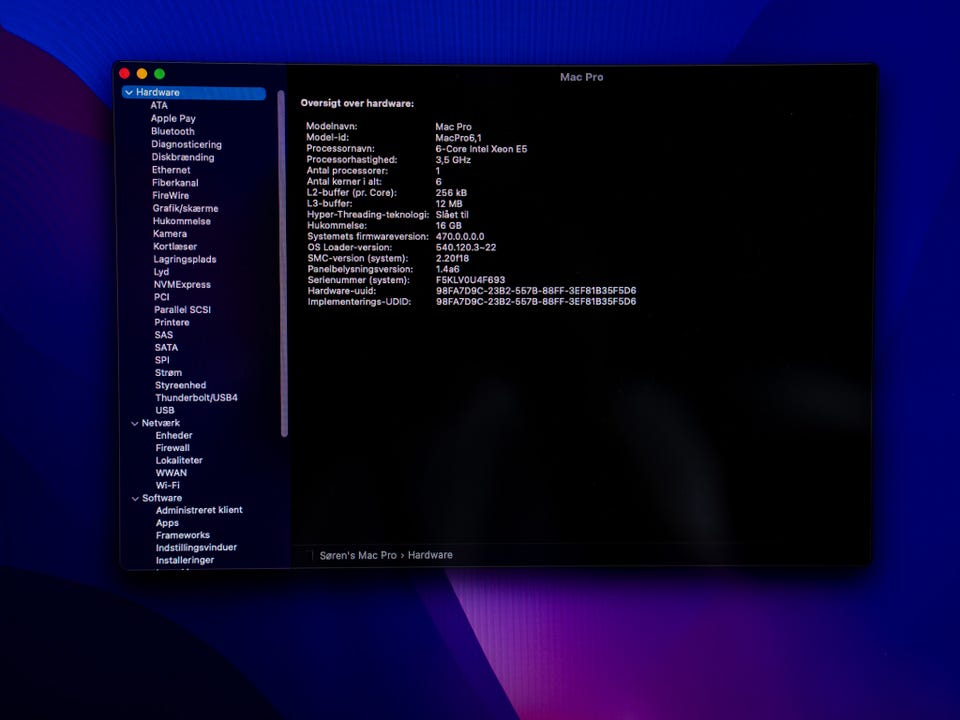Select Indstillingsvinduer under Software
The width and height of the screenshot is (960, 720).
click(x=196, y=547)
